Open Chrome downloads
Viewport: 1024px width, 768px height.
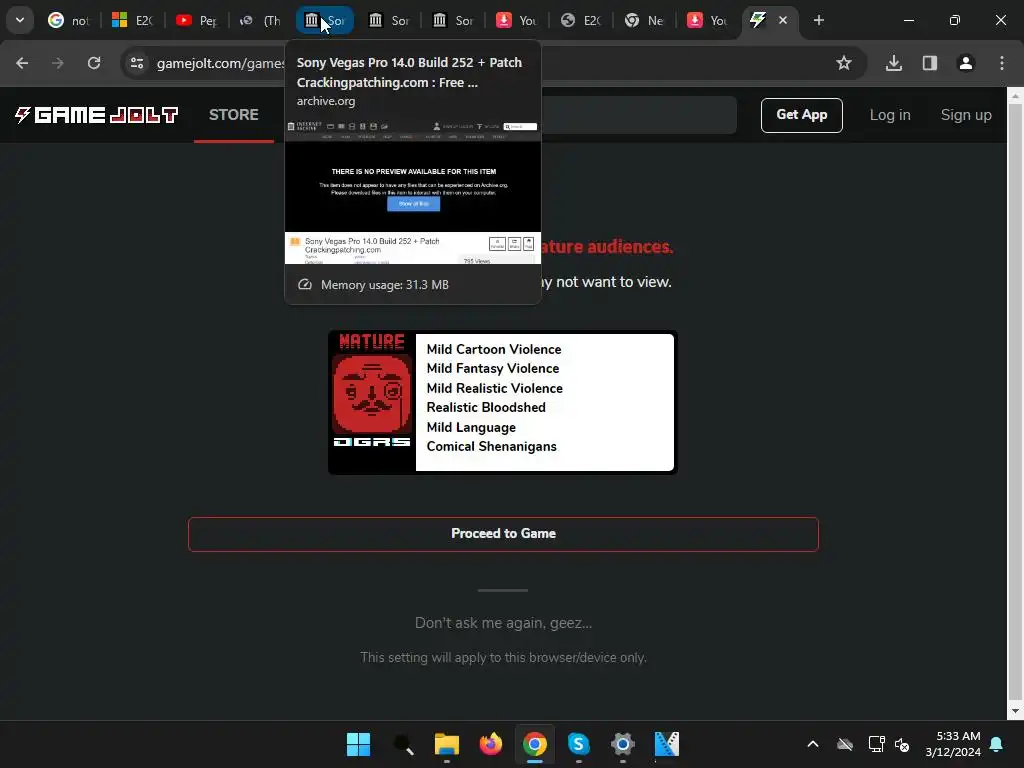pyautogui.click(x=894, y=63)
